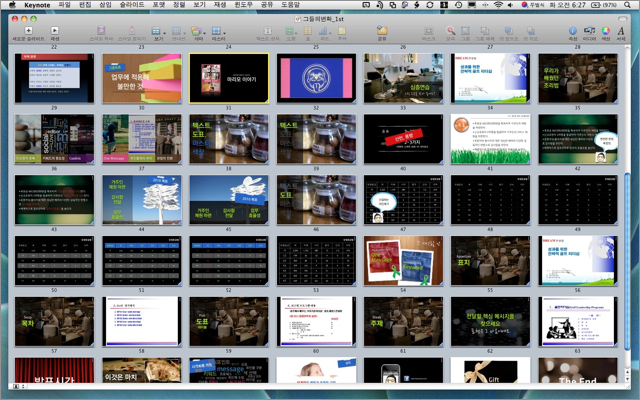Click the Text Box (텍스트 상자) icon
This screenshot has width=640, height=400.
pos(268,31)
